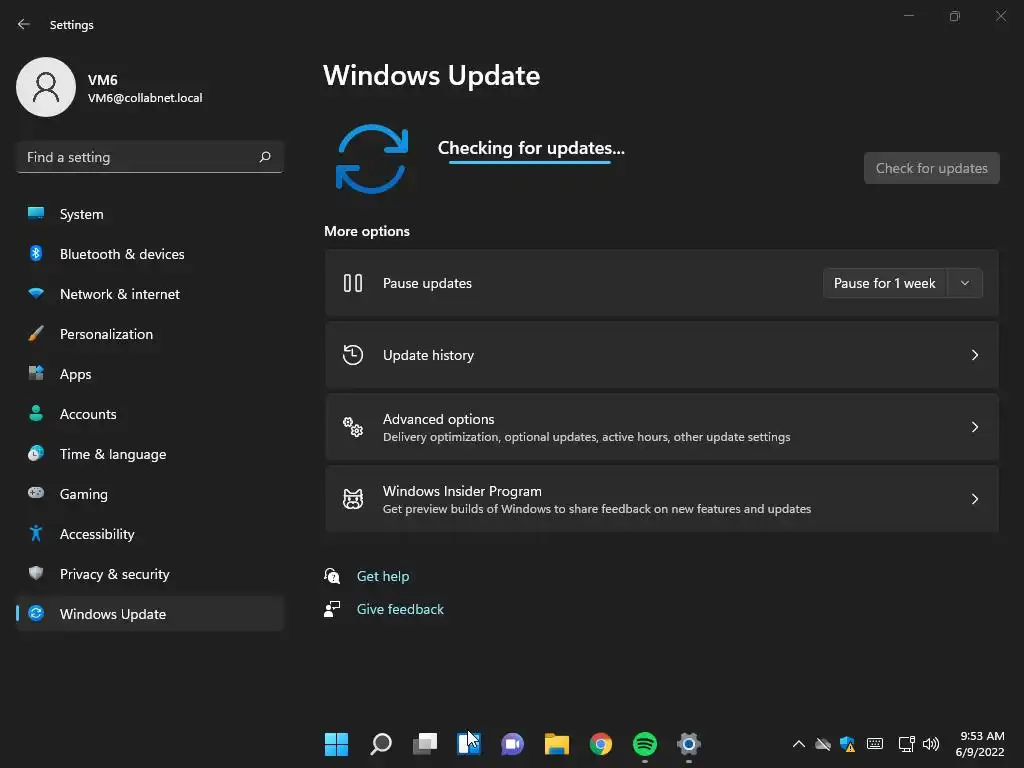Screen dimensions: 1024x768
Task: Click the Update history clock icon
Action: point(353,355)
